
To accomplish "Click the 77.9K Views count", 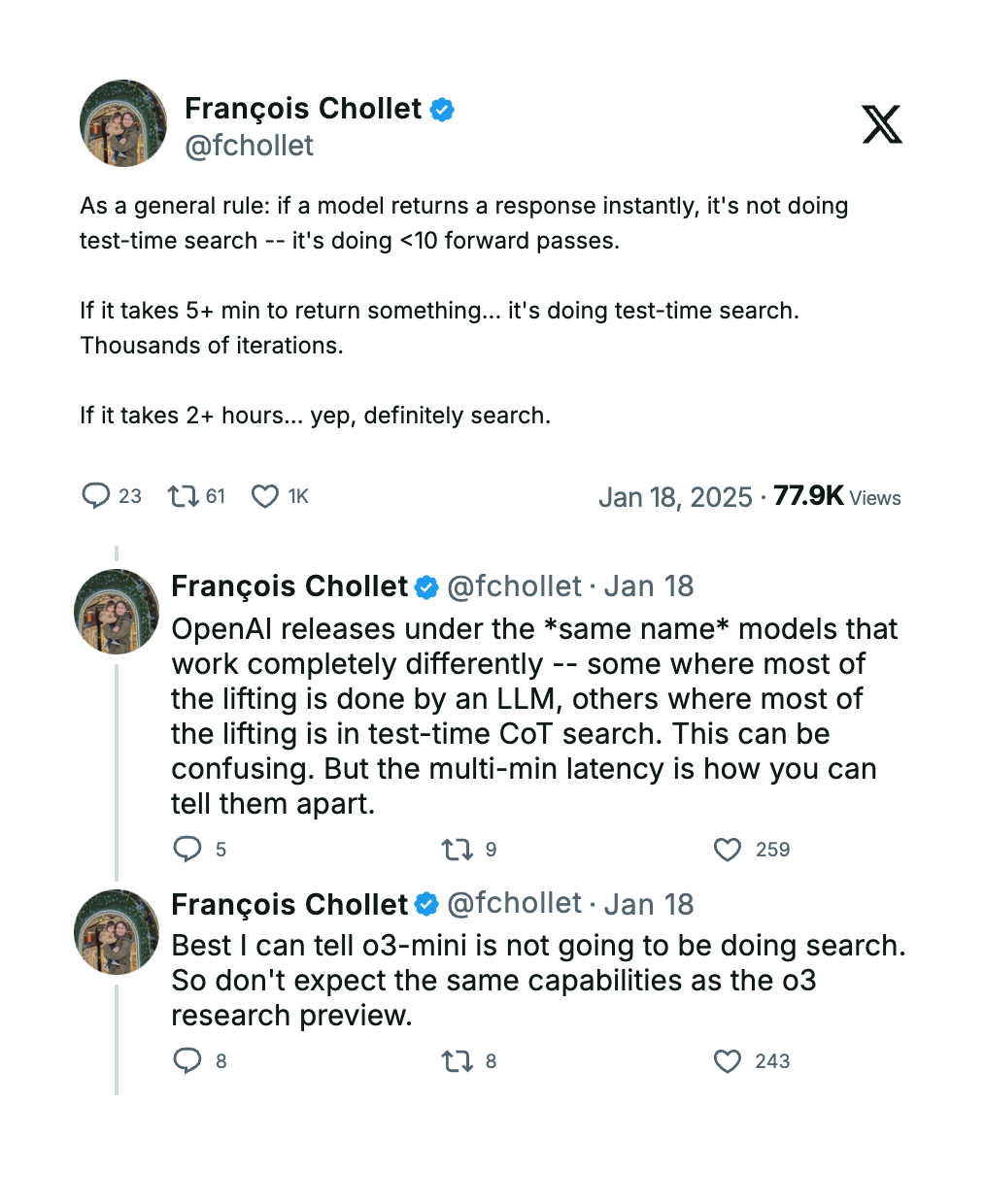I will tap(836, 497).
